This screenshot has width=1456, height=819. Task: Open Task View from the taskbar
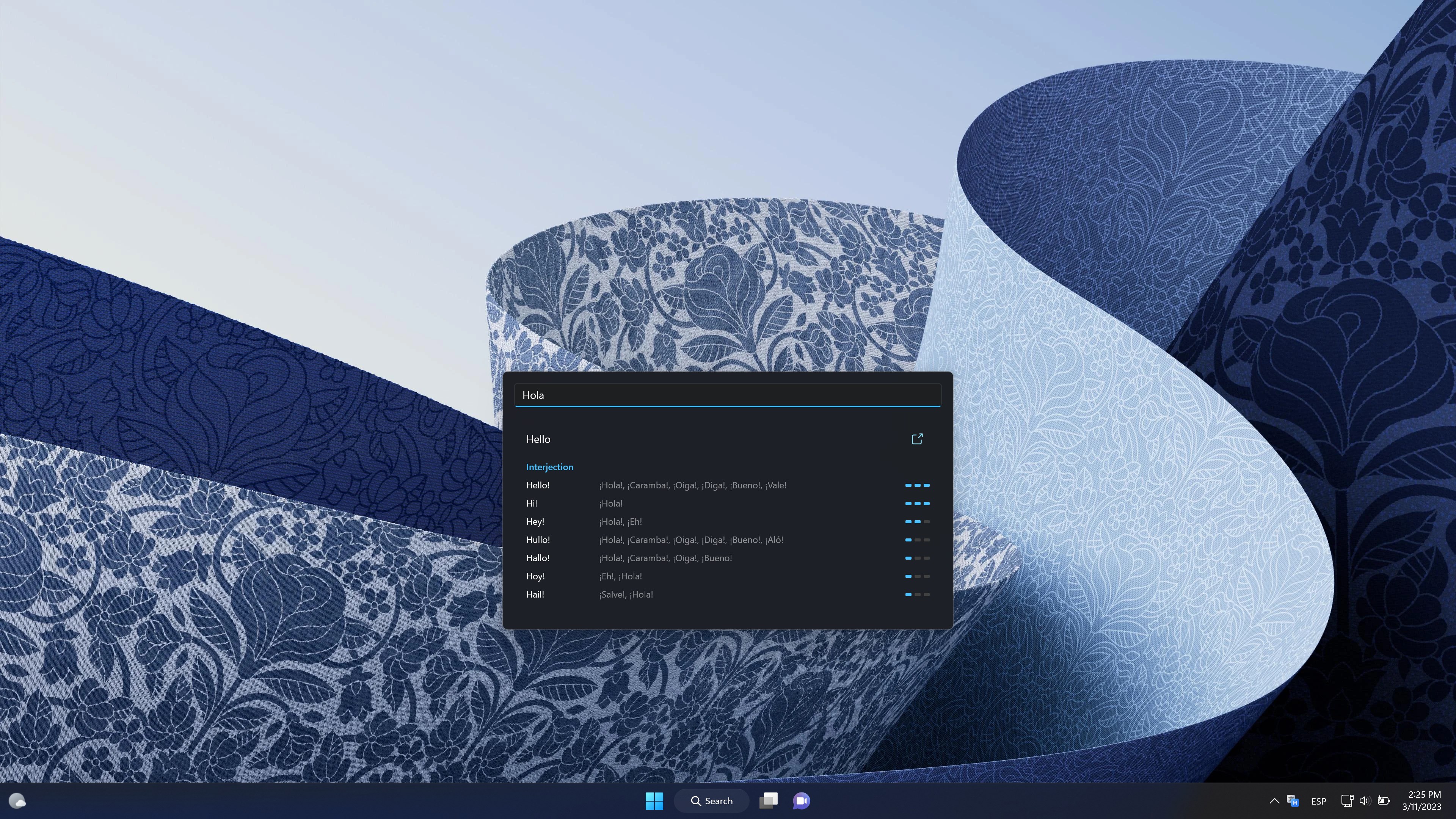[768, 801]
